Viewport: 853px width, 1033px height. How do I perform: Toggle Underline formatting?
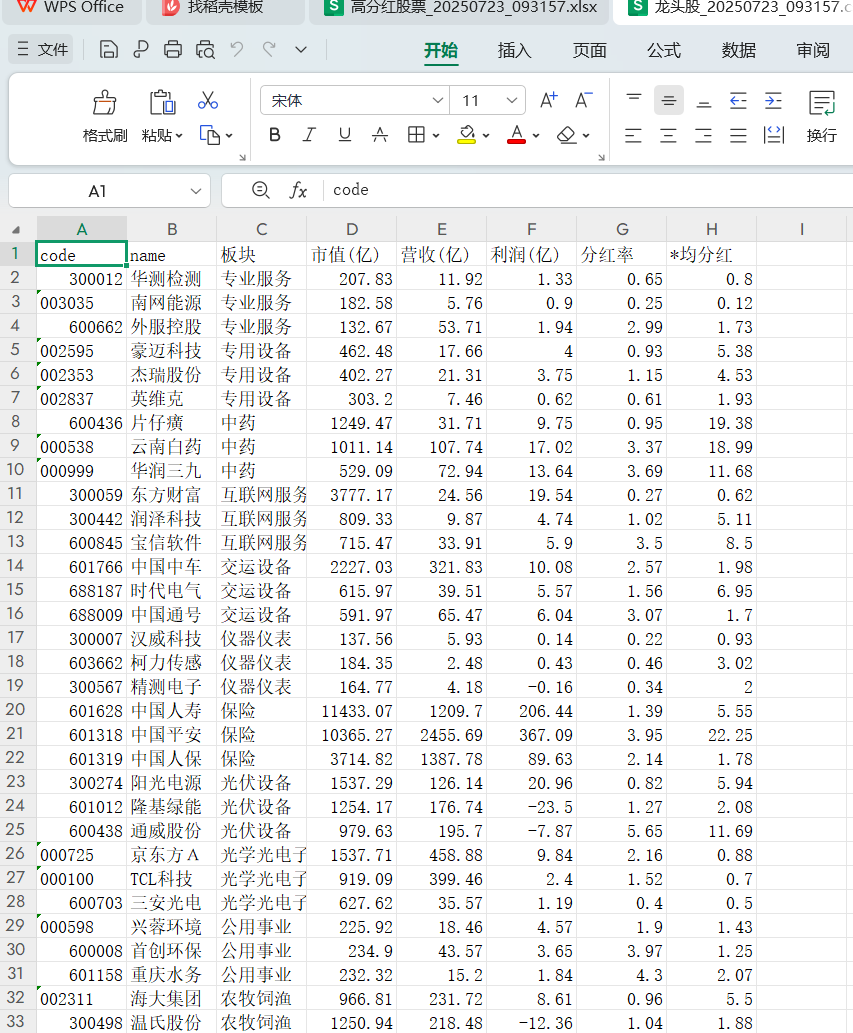[344, 135]
